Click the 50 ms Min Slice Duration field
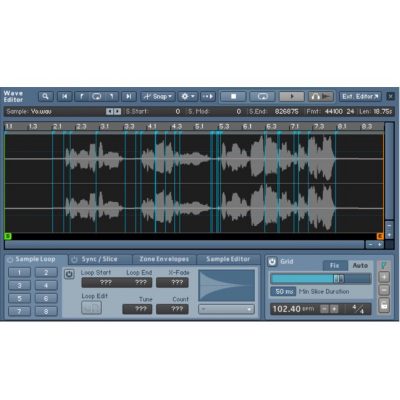Viewport: 400px width, 400px height. (283, 292)
